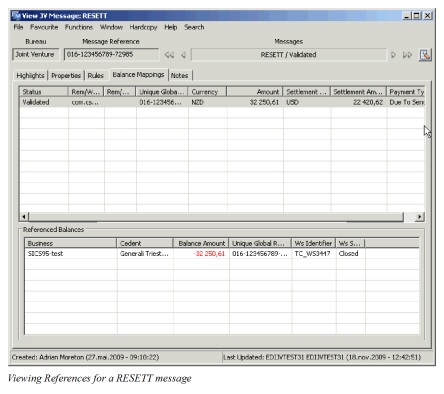Sort by Cedent column header
The width and height of the screenshot is (444, 394).
pyautogui.click(x=145, y=243)
